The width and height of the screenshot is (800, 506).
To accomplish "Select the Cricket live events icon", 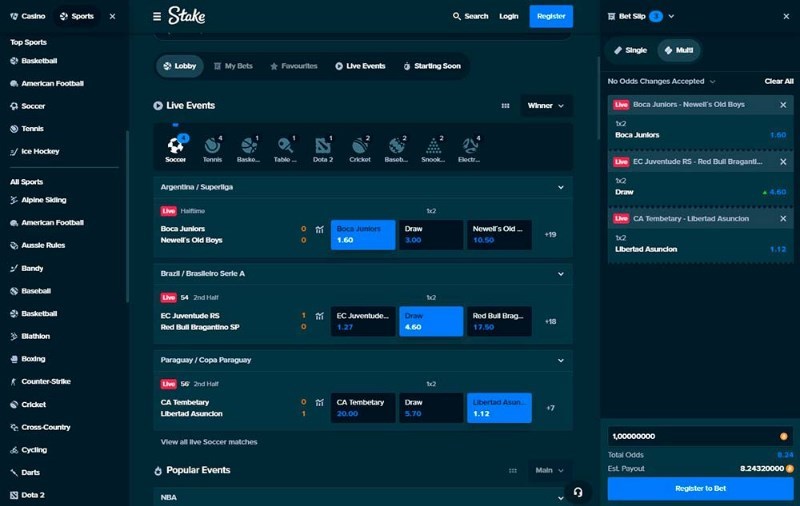I will point(360,149).
